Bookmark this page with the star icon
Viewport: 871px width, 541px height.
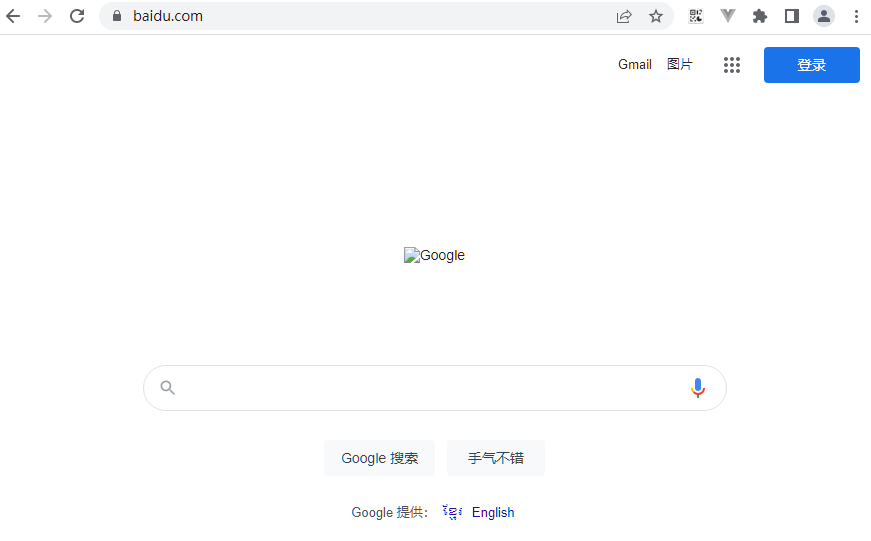tap(656, 16)
